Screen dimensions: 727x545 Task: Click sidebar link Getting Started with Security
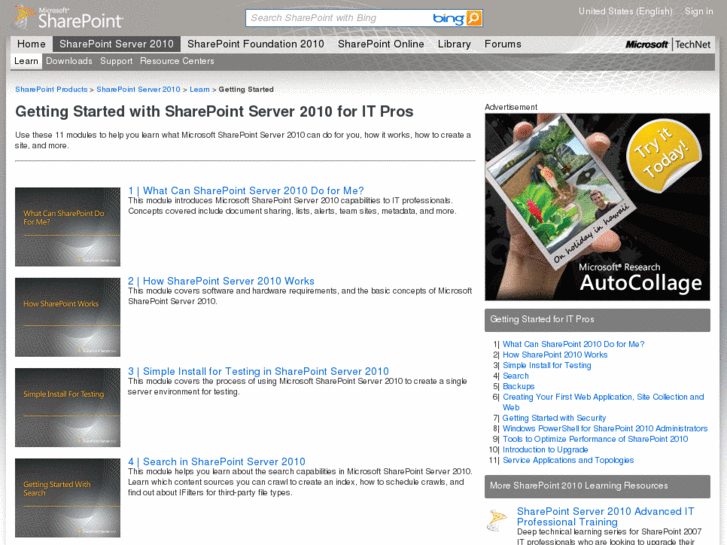point(554,418)
